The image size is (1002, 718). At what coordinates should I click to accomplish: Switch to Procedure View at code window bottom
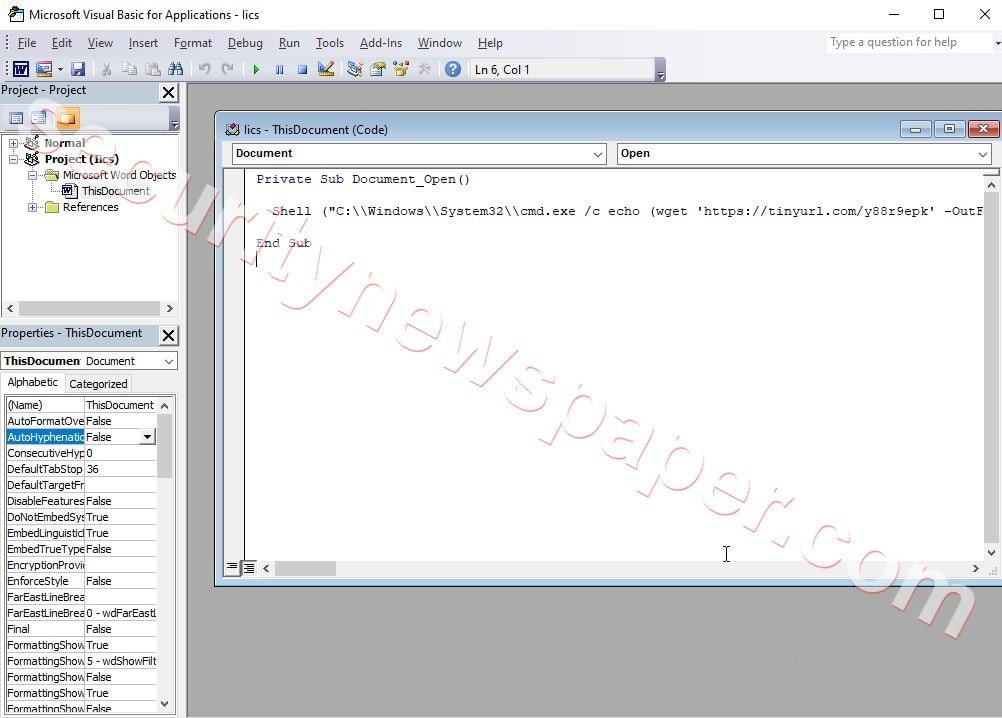pyautogui.click(x=232, y=567)
